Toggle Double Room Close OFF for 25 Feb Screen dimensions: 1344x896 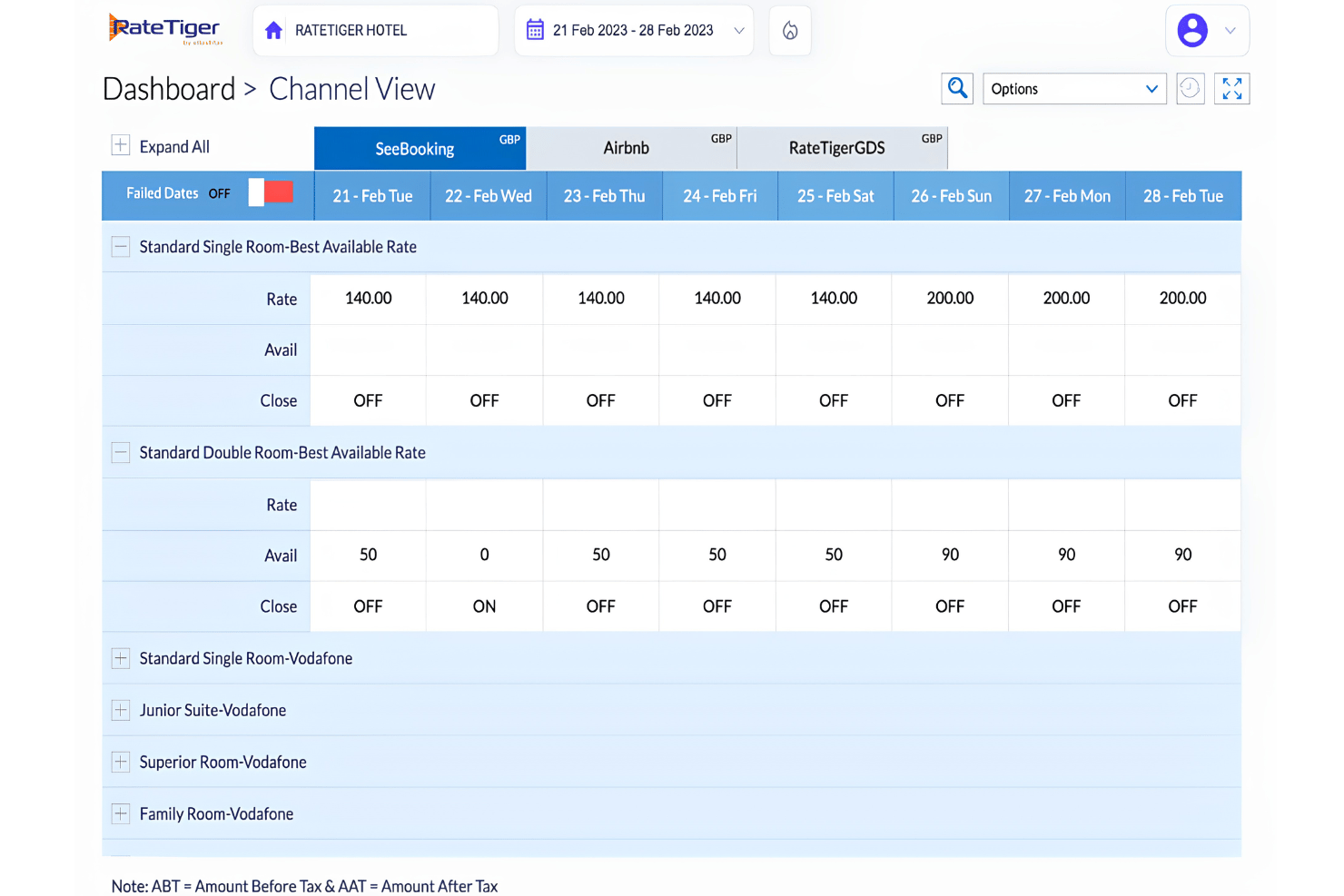834,606
